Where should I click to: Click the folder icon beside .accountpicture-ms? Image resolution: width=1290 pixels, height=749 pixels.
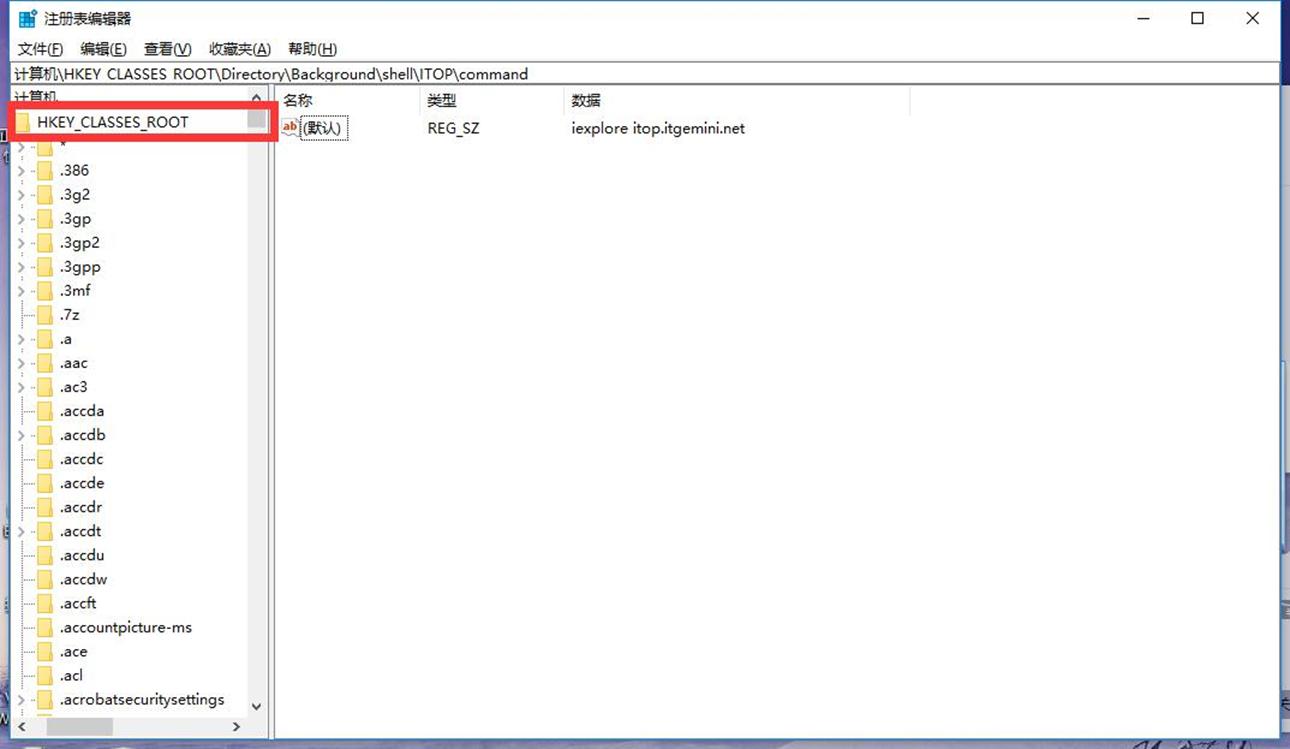(x=44, y=628)
